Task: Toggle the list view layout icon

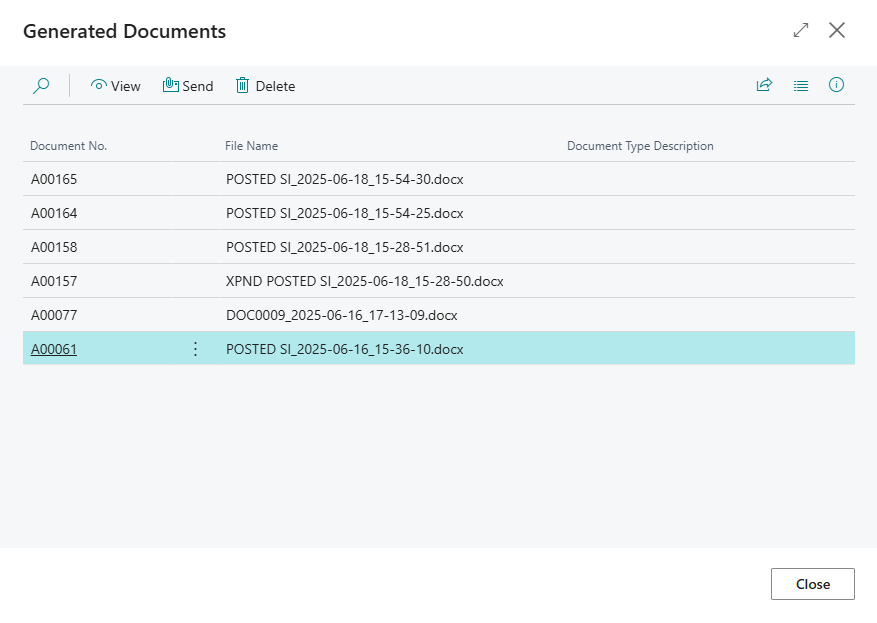Action: [x=800, y=86]
